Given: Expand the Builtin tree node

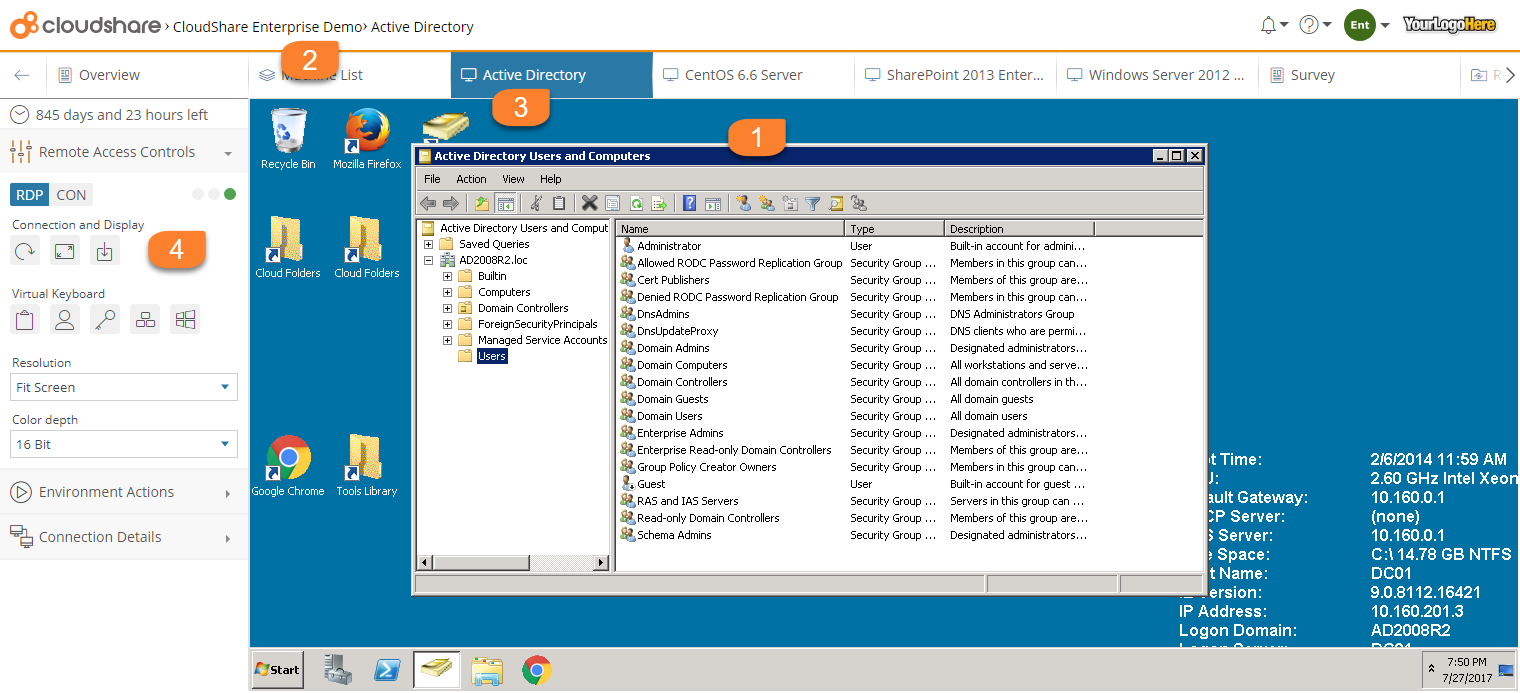Looking at the screenshot, I should coord(448,276).
